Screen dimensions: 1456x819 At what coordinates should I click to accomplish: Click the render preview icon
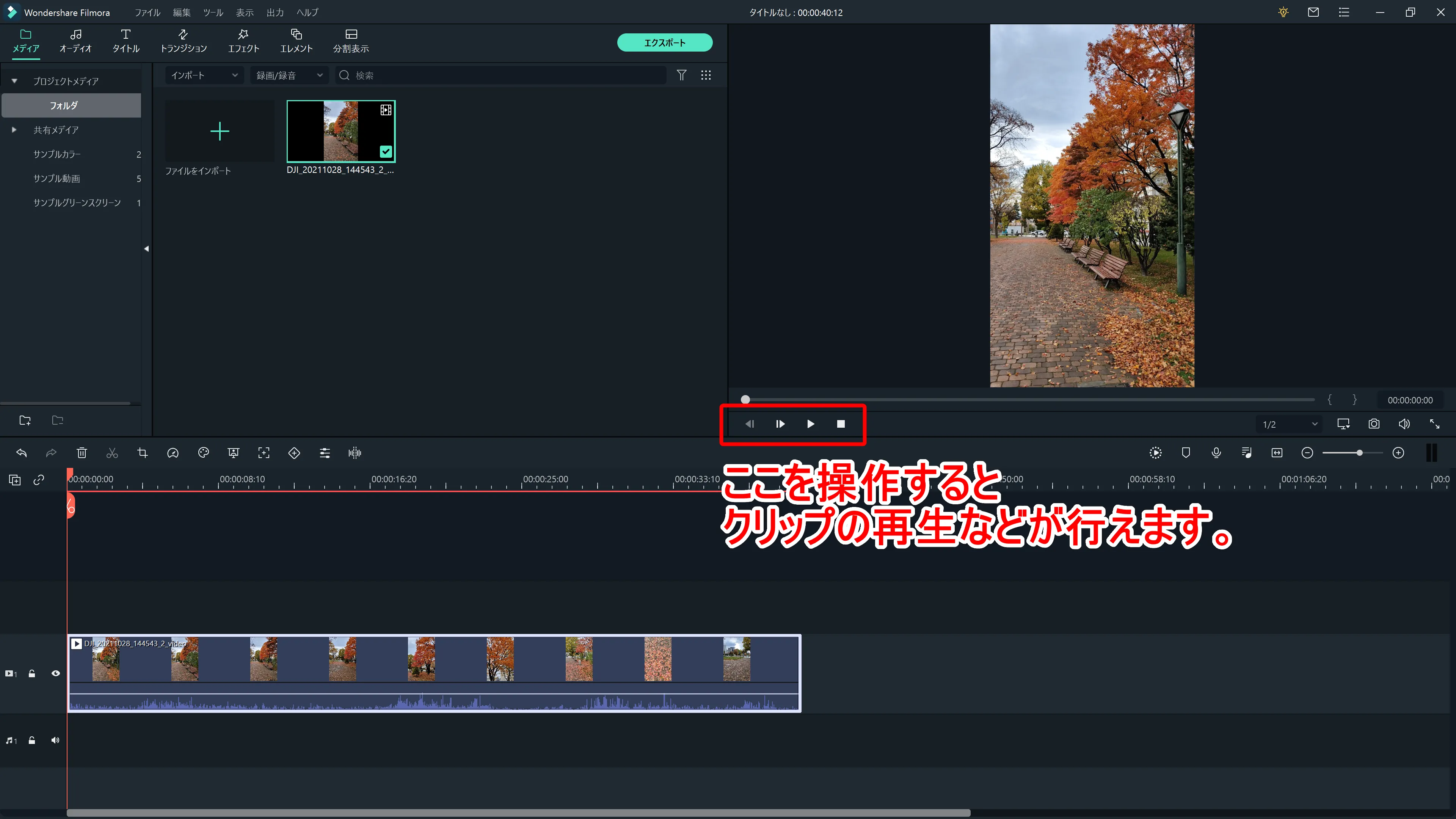click(x=1156, y=453)
